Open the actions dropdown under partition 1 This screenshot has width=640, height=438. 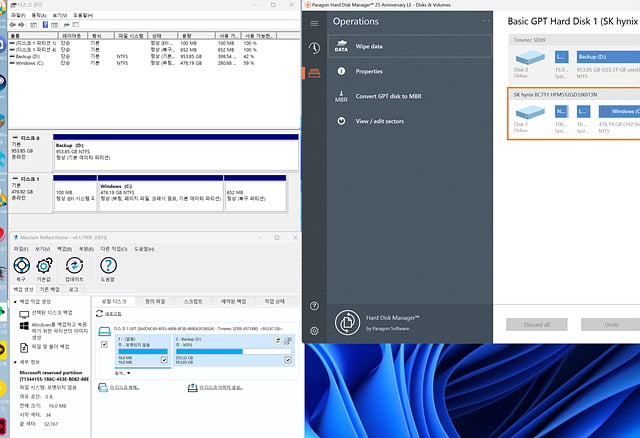[122, 373]
